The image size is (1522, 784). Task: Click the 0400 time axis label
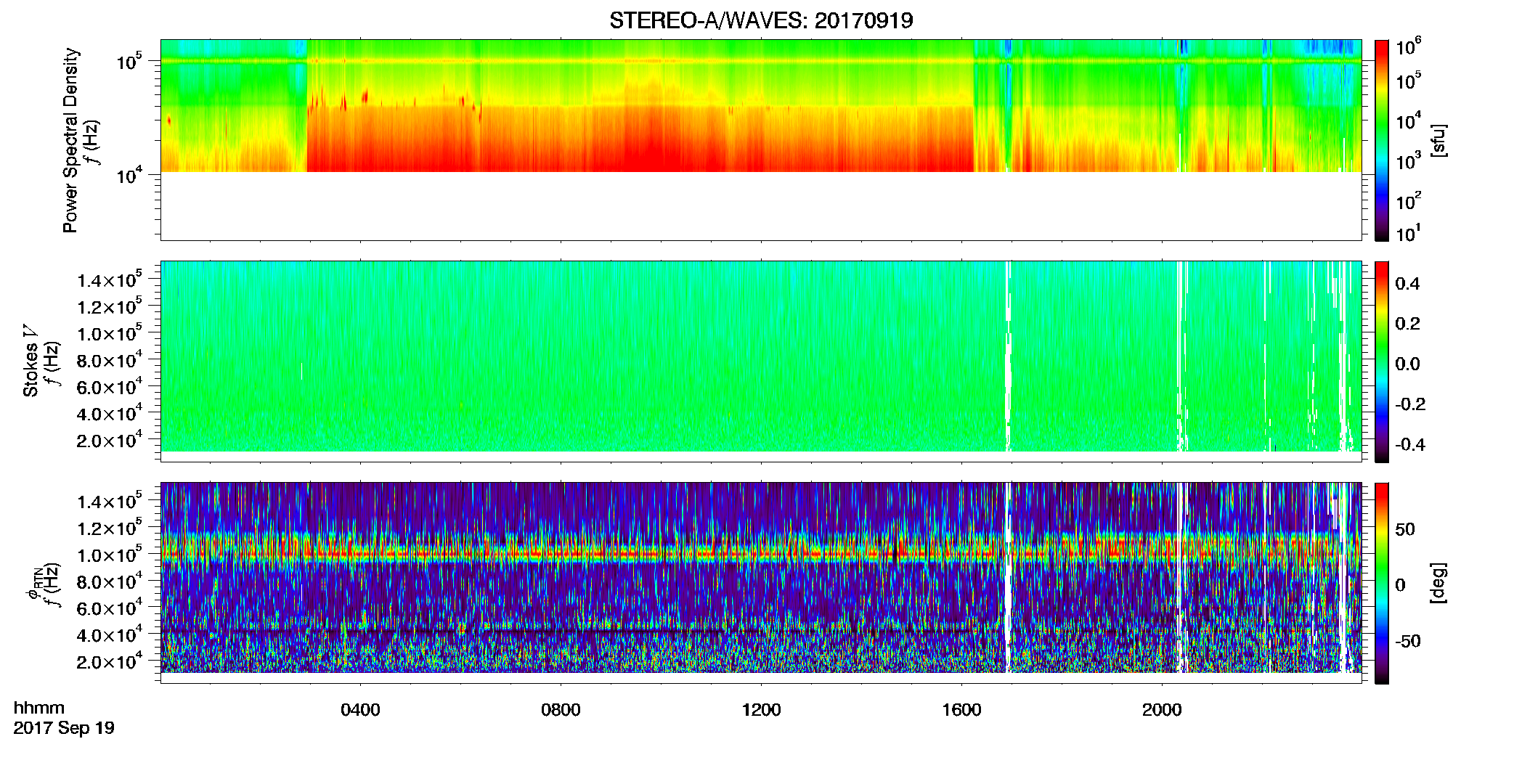pos(360,710)
